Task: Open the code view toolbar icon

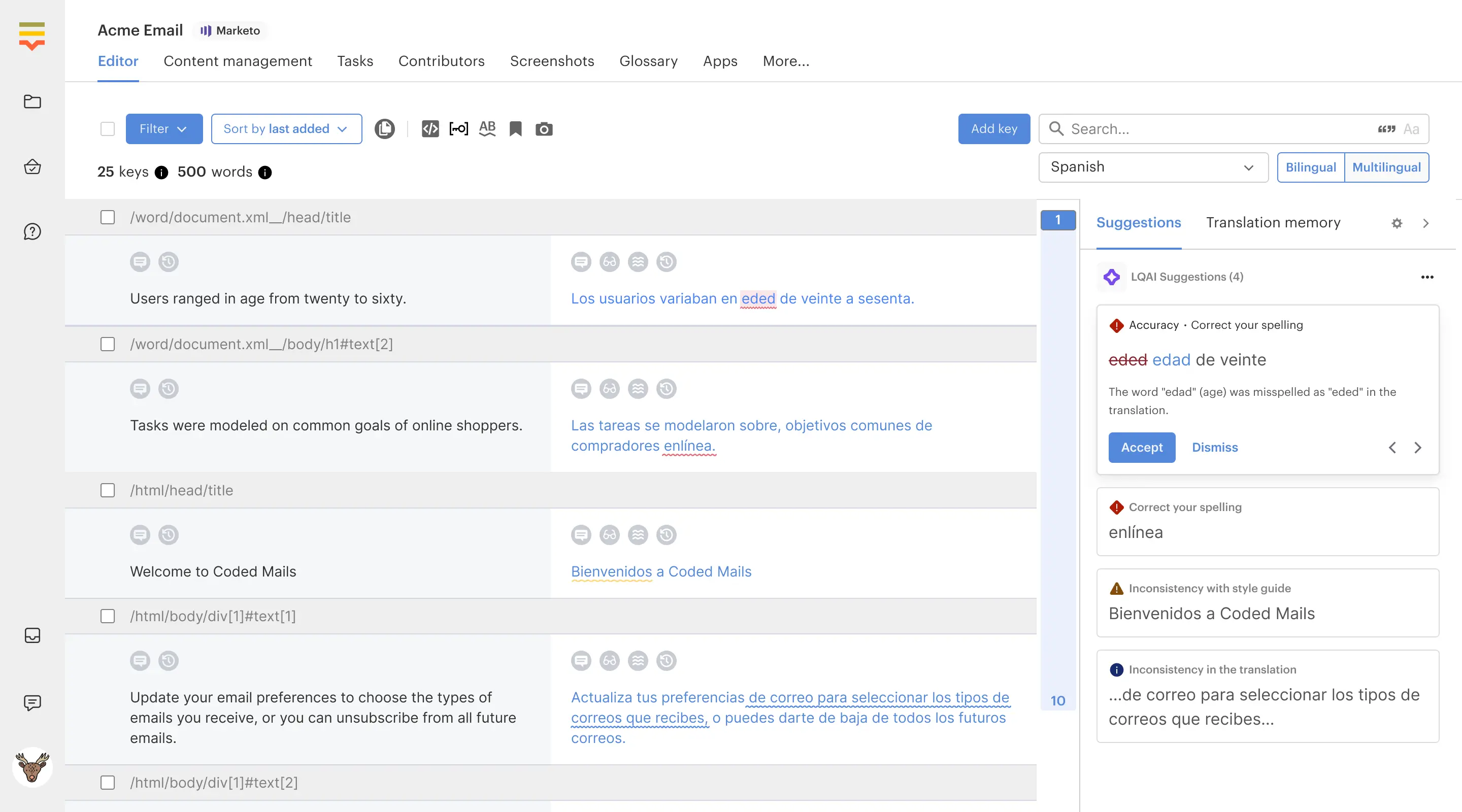Action: (429, 129)
